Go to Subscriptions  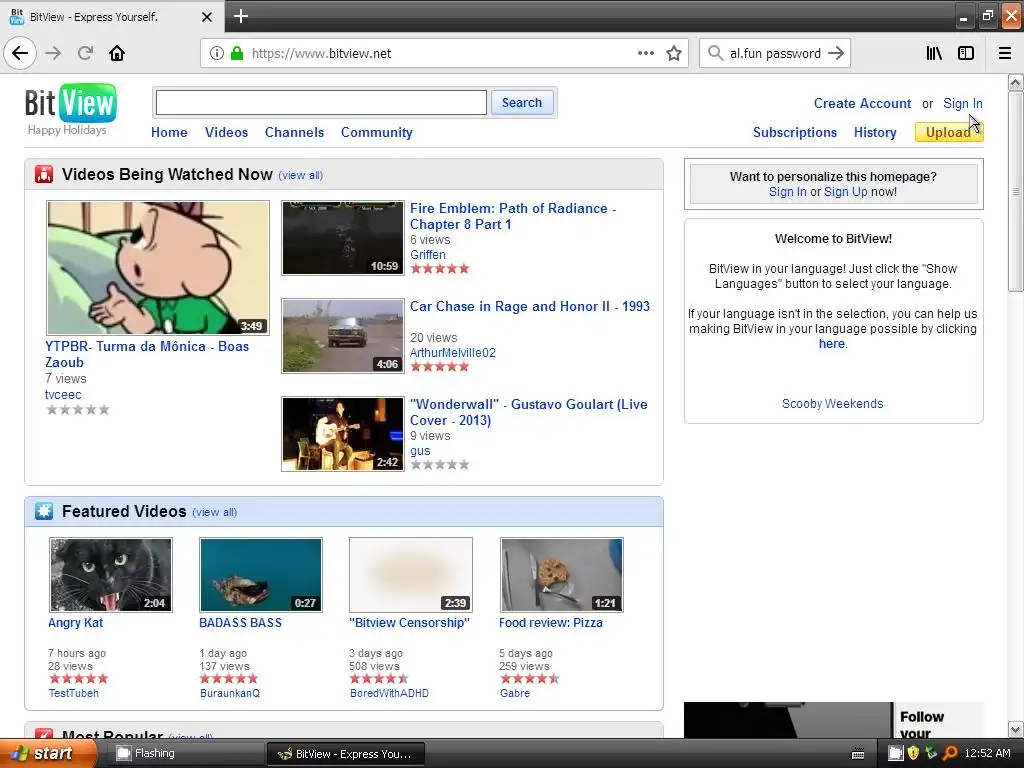(x=795, y=132)
